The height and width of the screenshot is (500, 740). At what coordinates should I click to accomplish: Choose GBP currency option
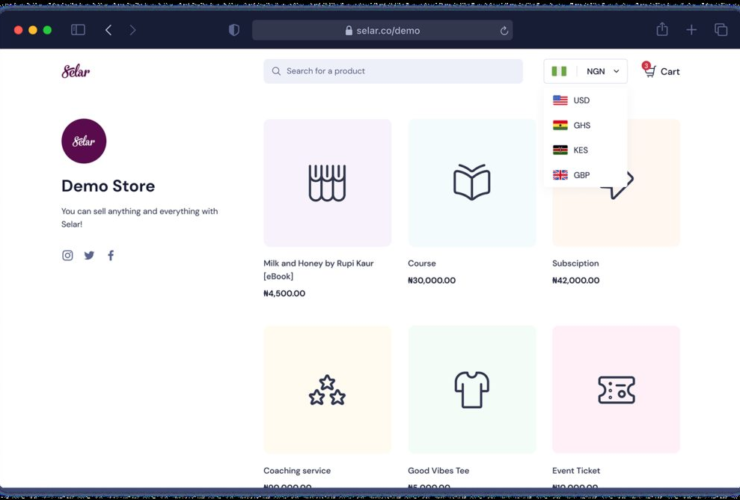point(581,175)
